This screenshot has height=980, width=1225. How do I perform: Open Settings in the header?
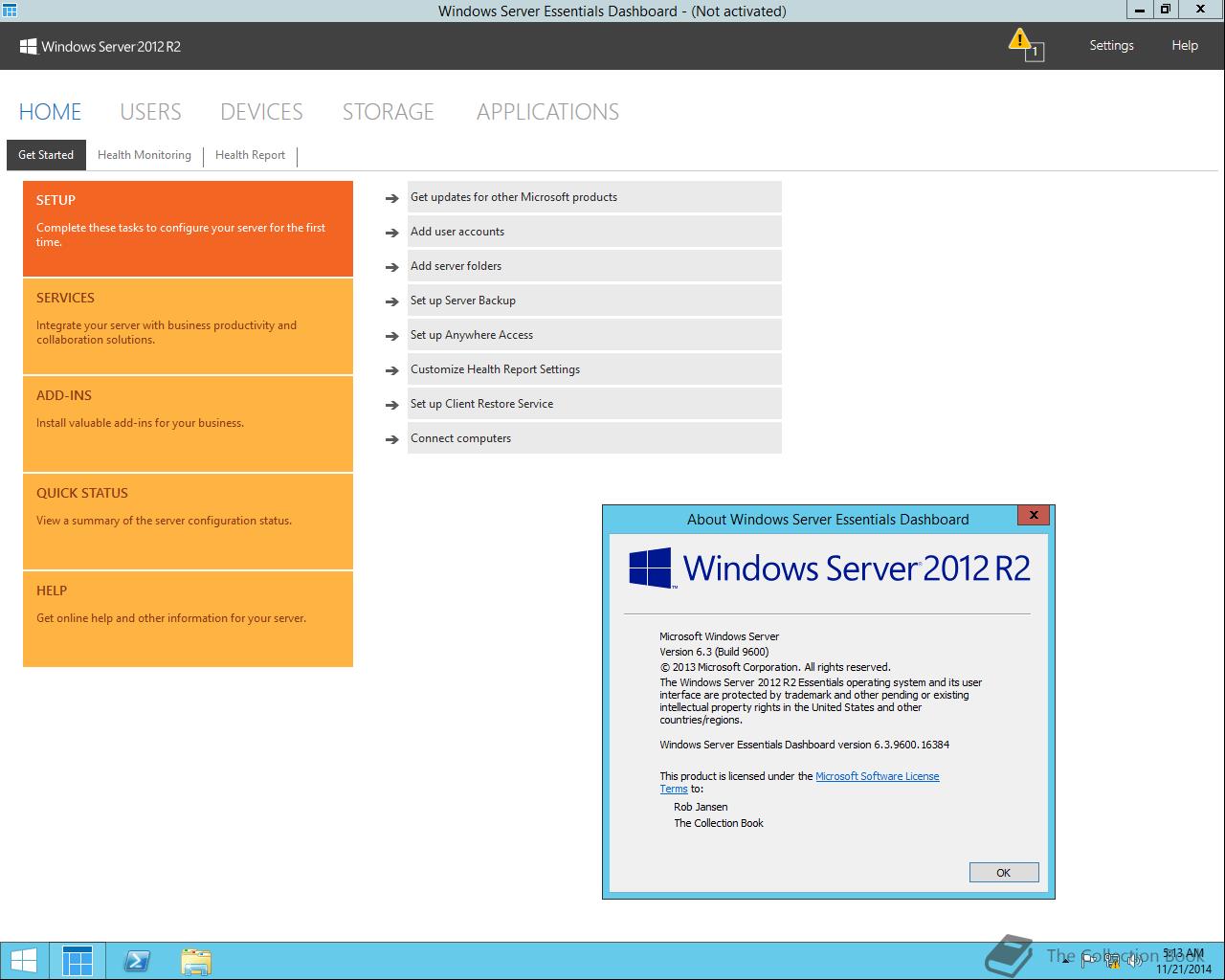(x=1111, y=45)
